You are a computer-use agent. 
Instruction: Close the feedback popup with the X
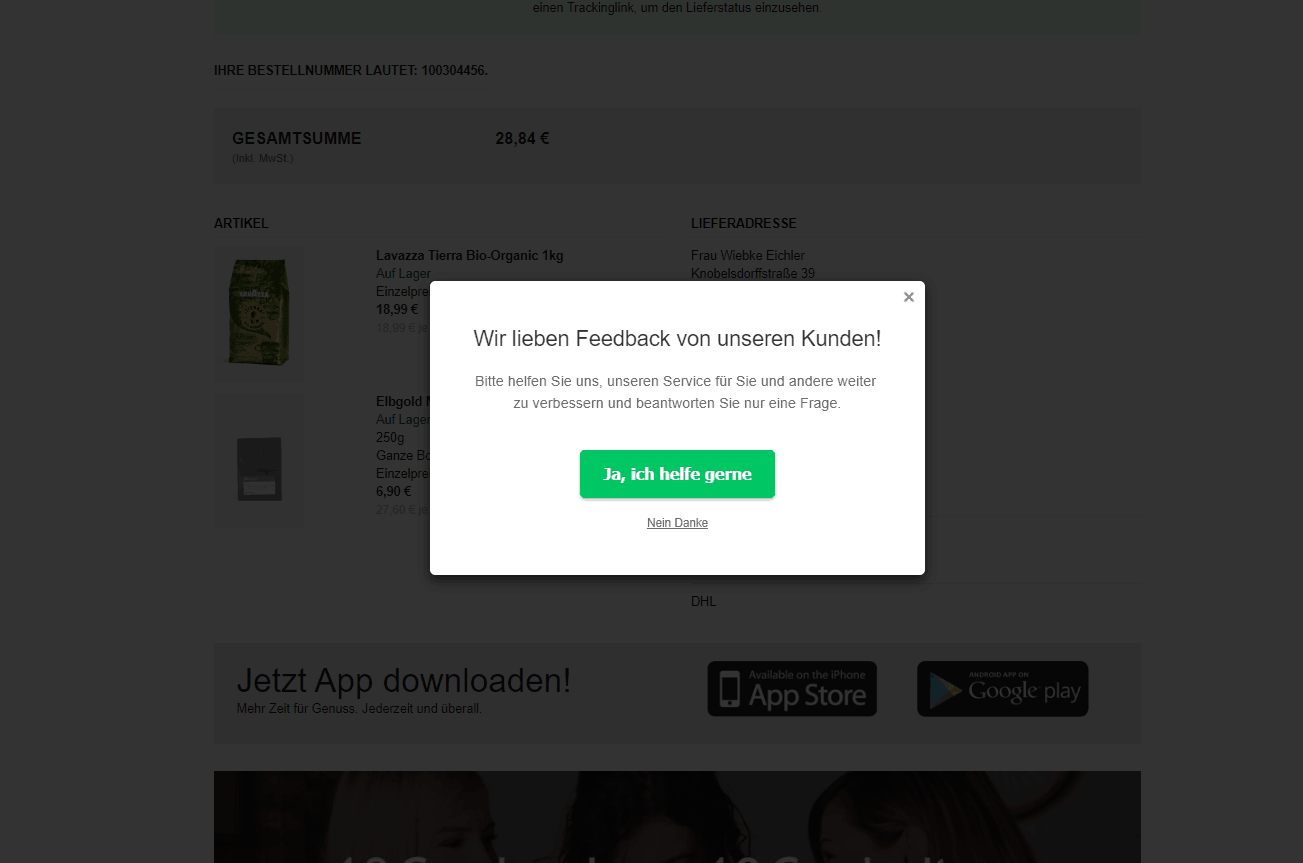908,297
